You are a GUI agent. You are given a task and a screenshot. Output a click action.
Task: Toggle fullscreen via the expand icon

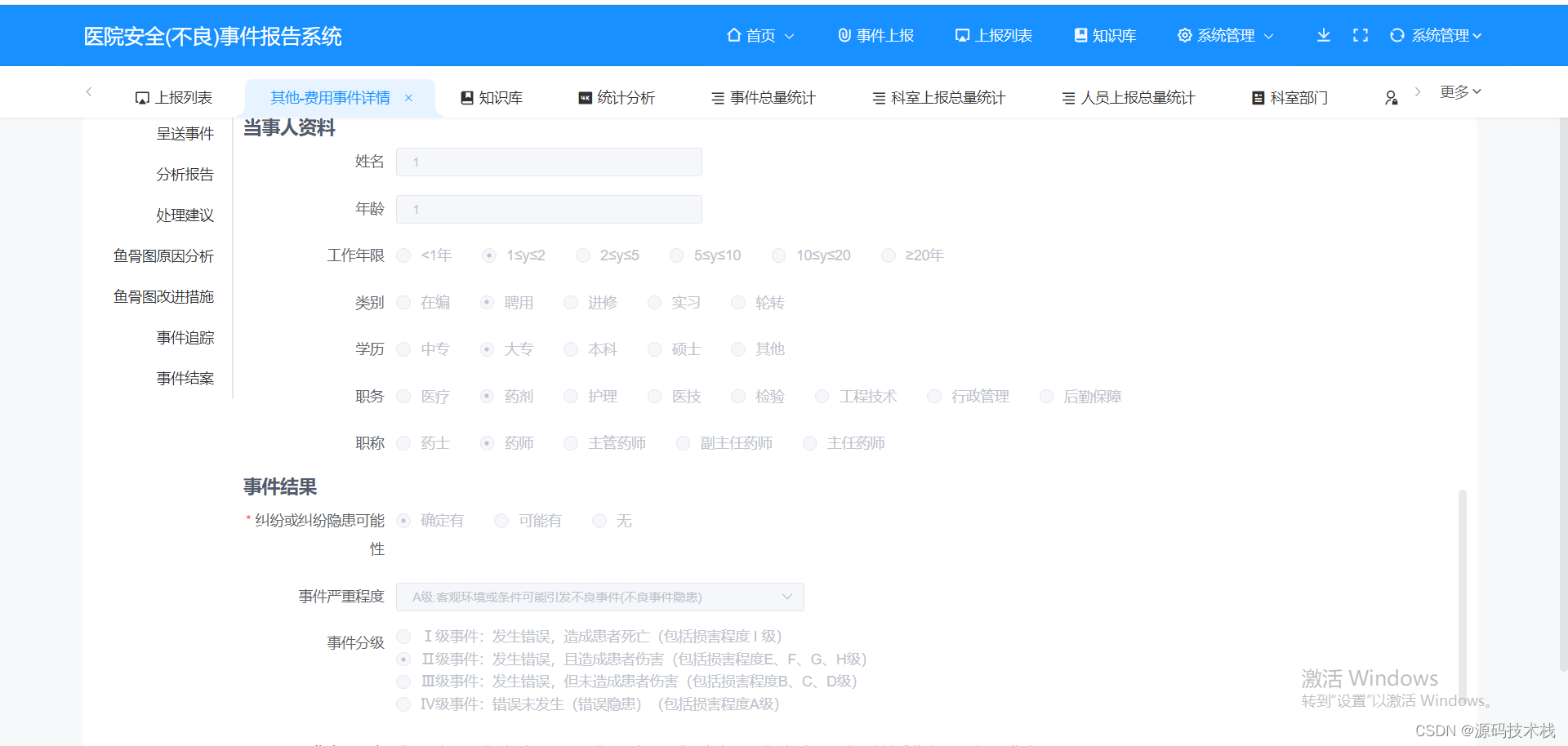1361,35
